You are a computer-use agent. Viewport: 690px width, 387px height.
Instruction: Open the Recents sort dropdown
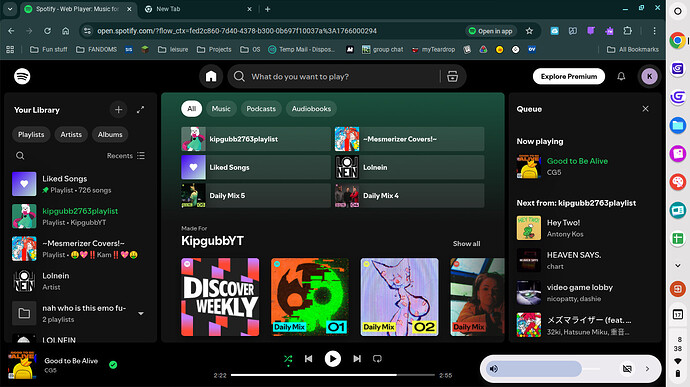(x=125, y=155)
